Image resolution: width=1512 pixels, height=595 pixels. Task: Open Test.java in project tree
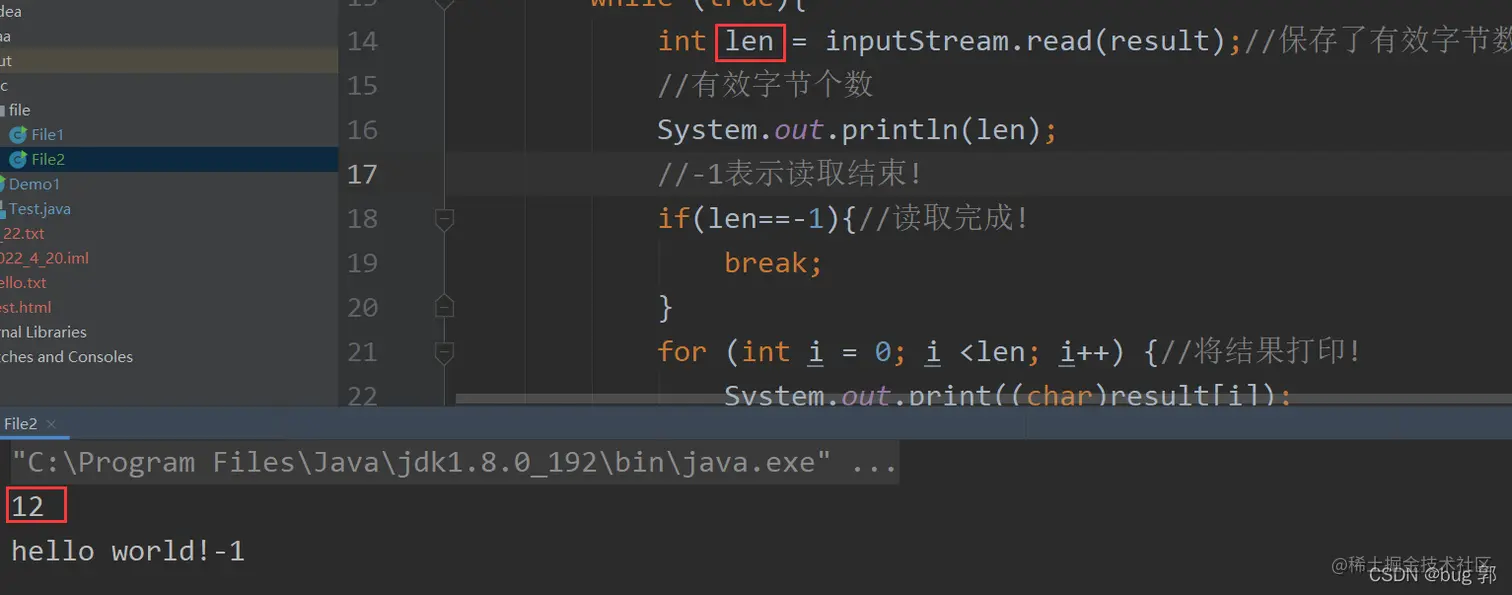pyautogui.click(x=40, y=209)
